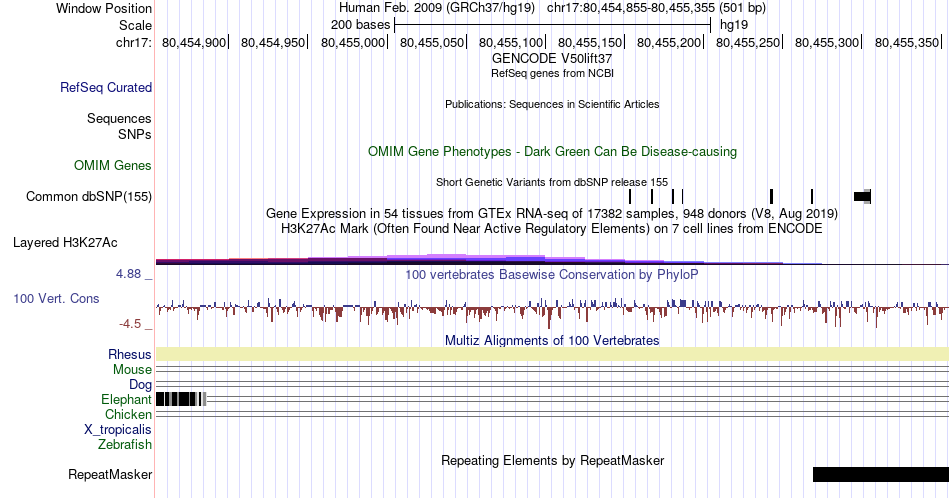This screenshot has width=950, height=498.
Task: Open the OMIM Gene Phenotypes track title
Action: [x=552, y=151]
